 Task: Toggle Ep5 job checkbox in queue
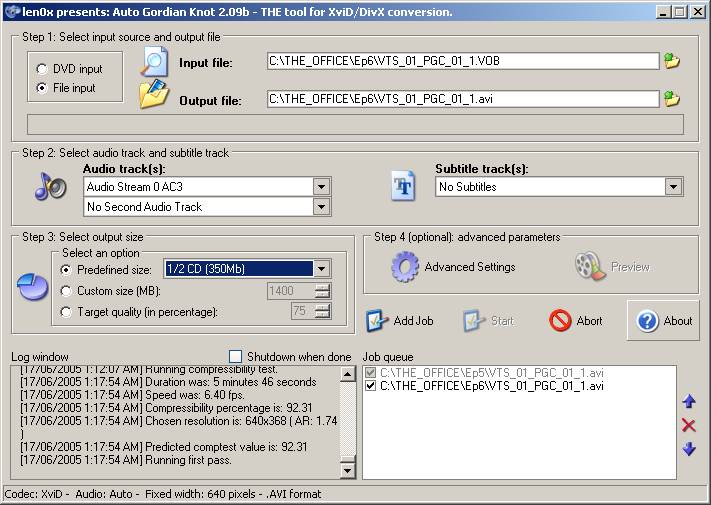371,373
